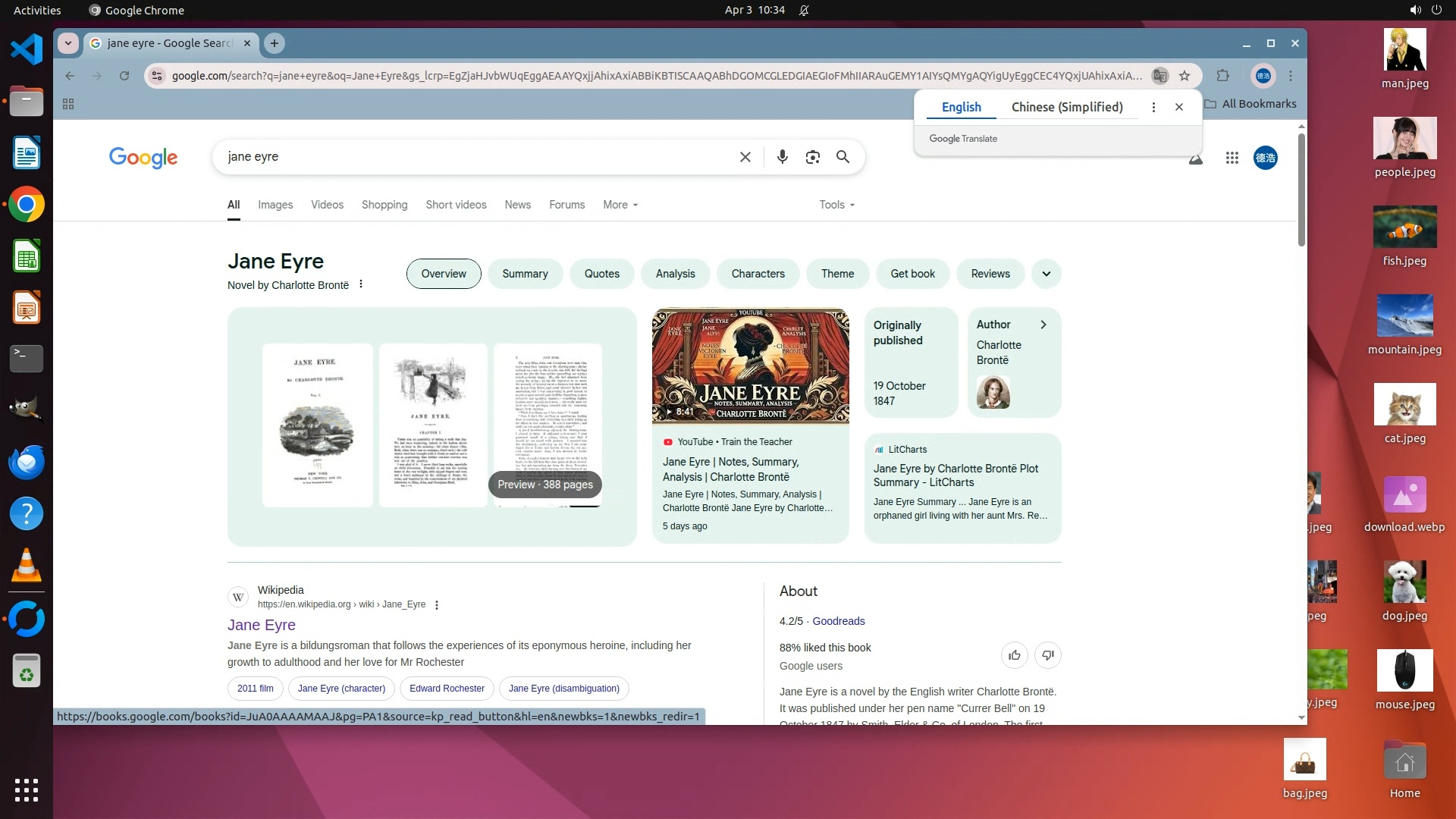This screenshot has height=819, width=1456.
Task: Click the Goodreads rating link
Action: click(838, 621)
